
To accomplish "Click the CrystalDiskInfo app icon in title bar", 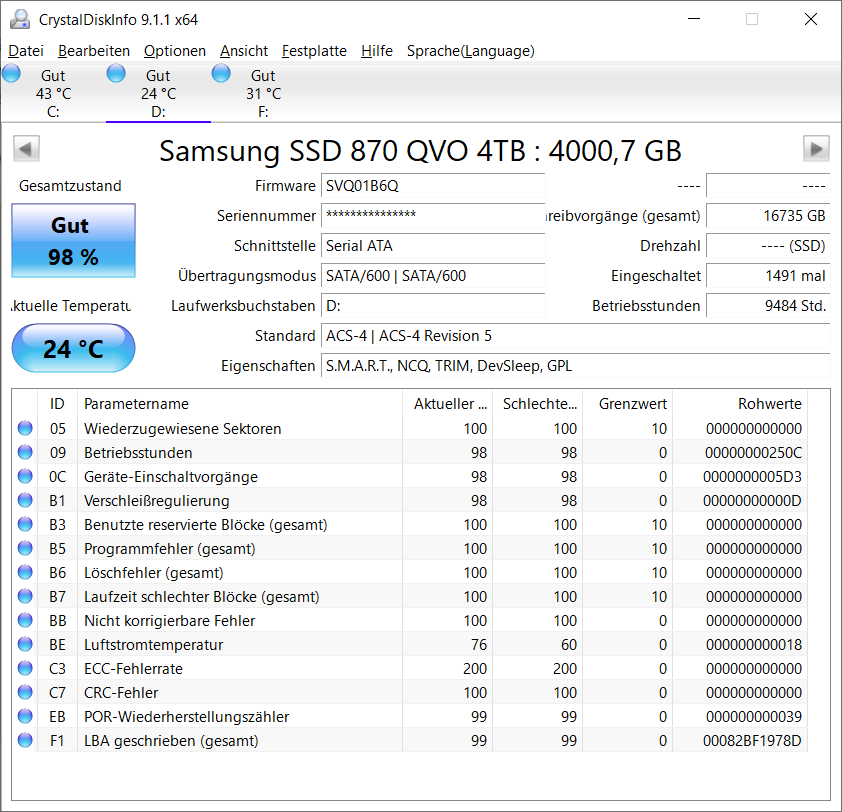I will click(20, 19).
